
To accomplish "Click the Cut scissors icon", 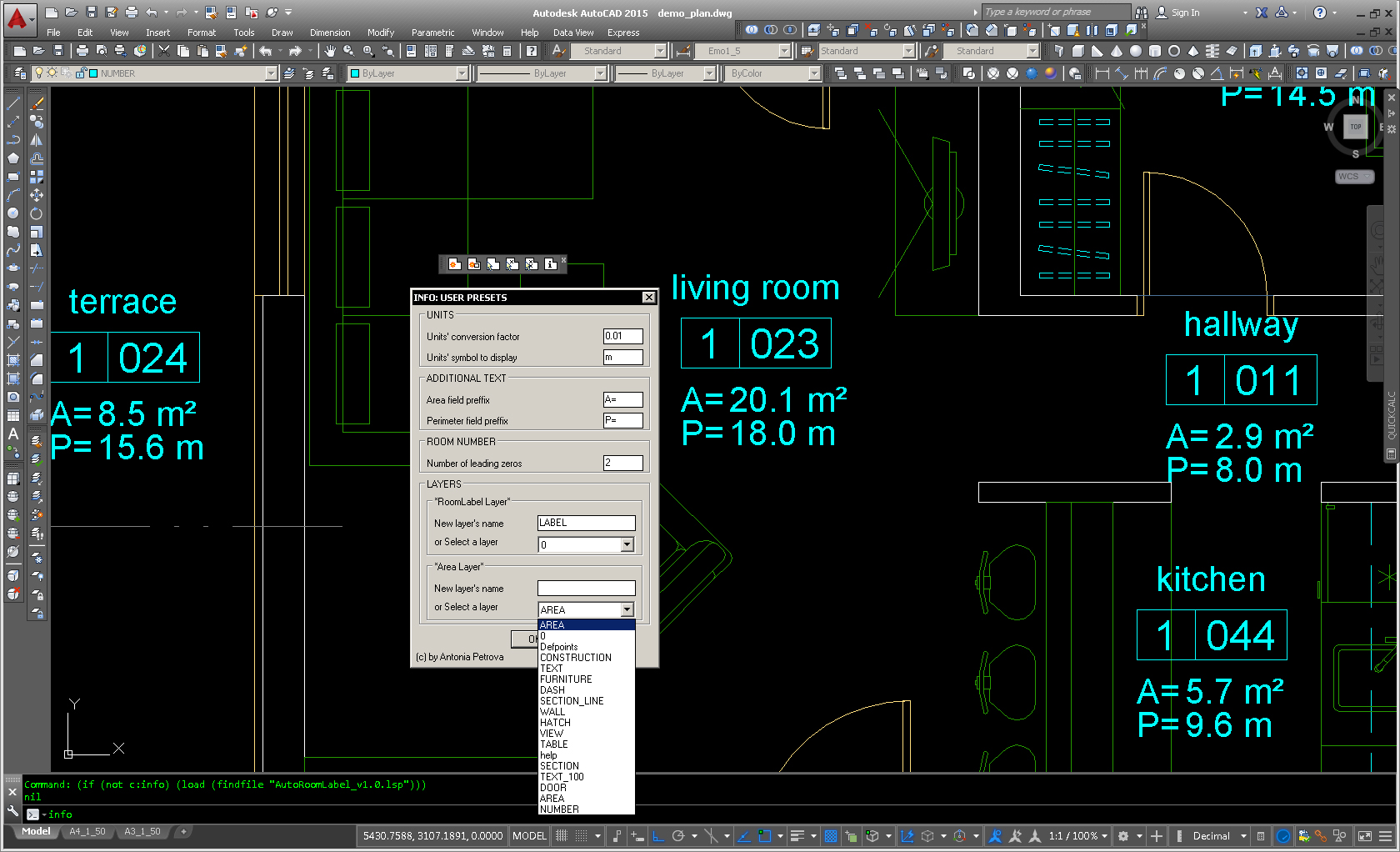I will click(x=164, y=51).
